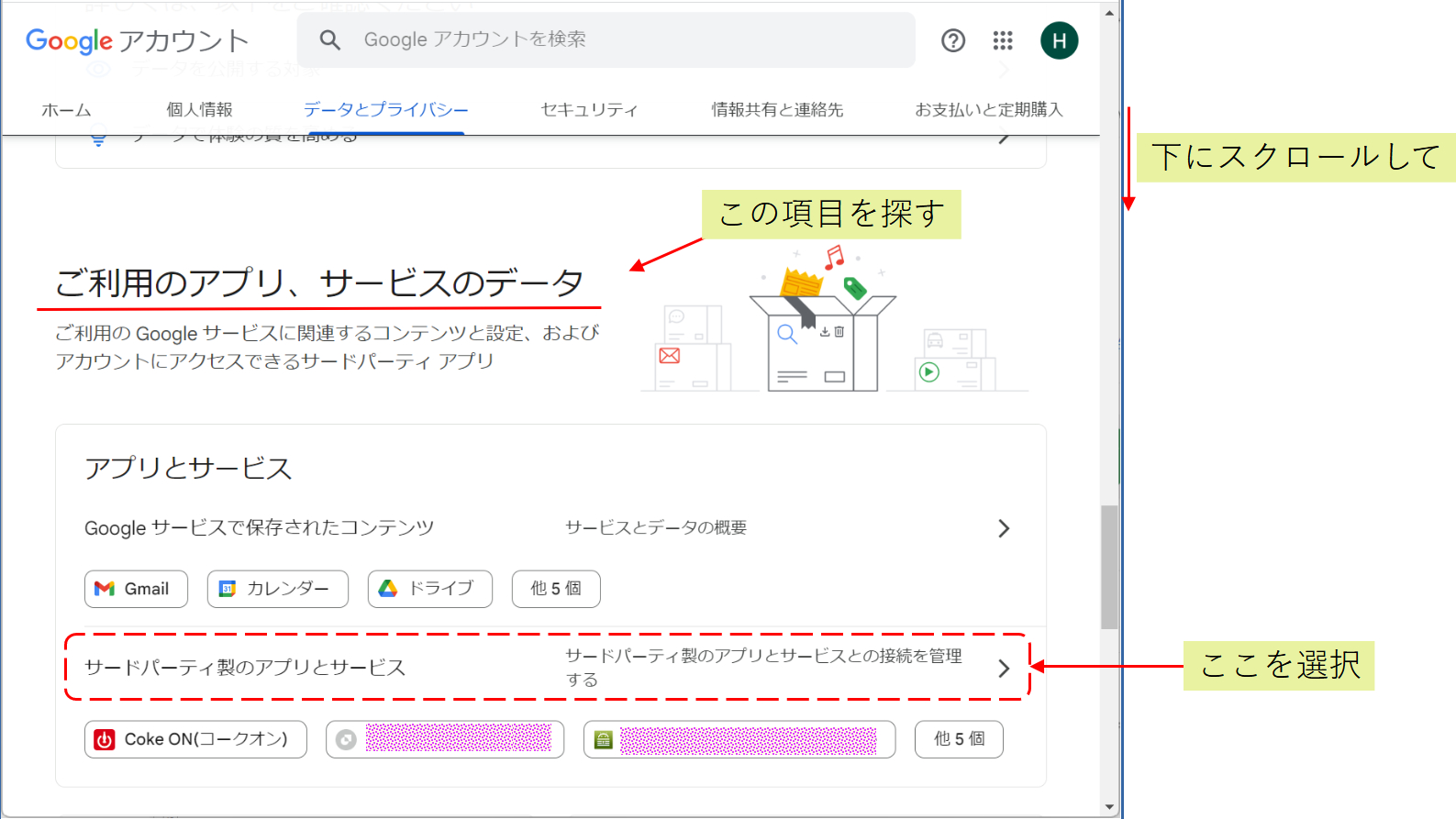Click the Calendar icon in カレンダー chip
Image resolution: width=1456 pixels, height=819 pixels.
click(x=228, y=589)
